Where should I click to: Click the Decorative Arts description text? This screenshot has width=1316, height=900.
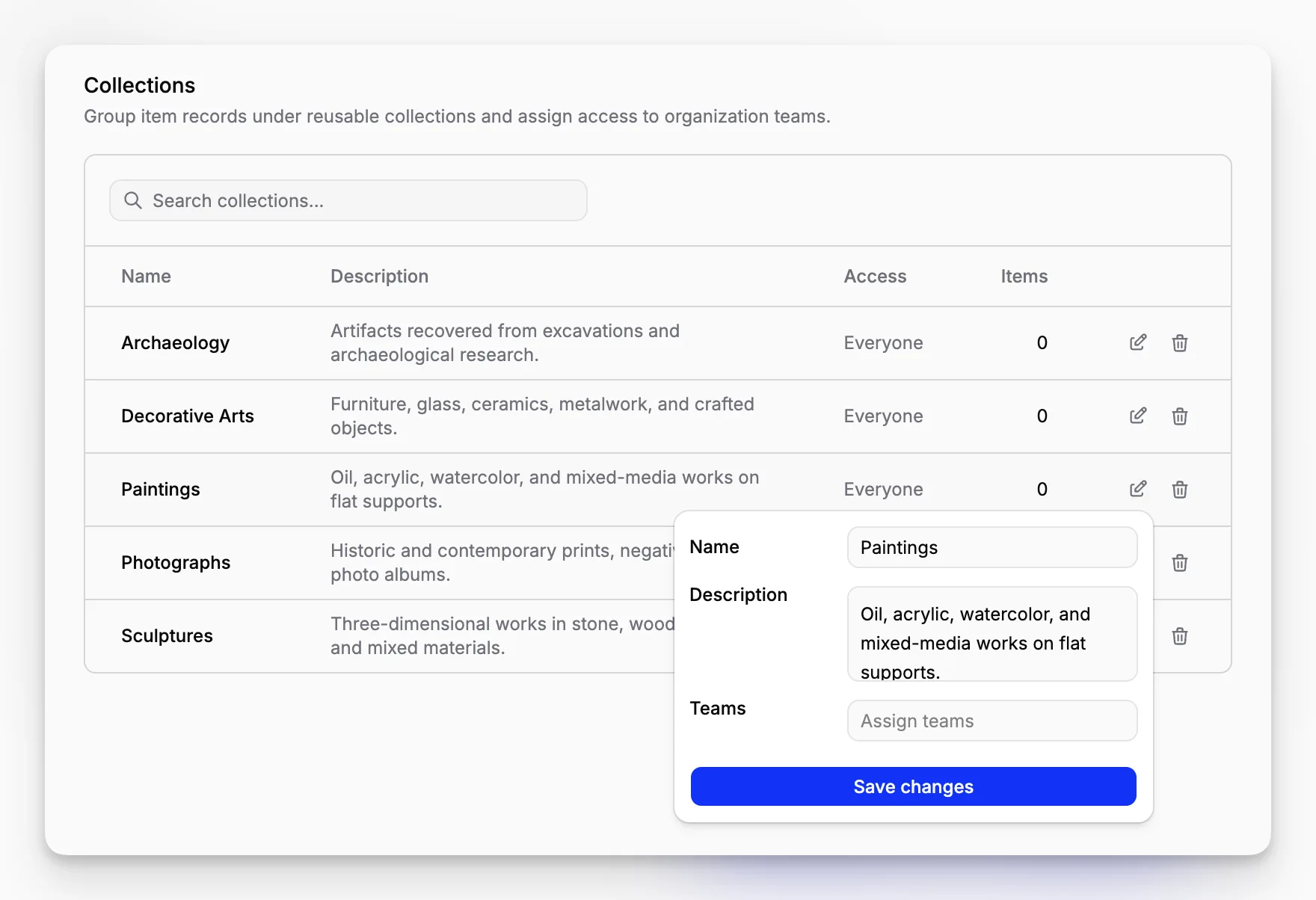click(542, 416)
